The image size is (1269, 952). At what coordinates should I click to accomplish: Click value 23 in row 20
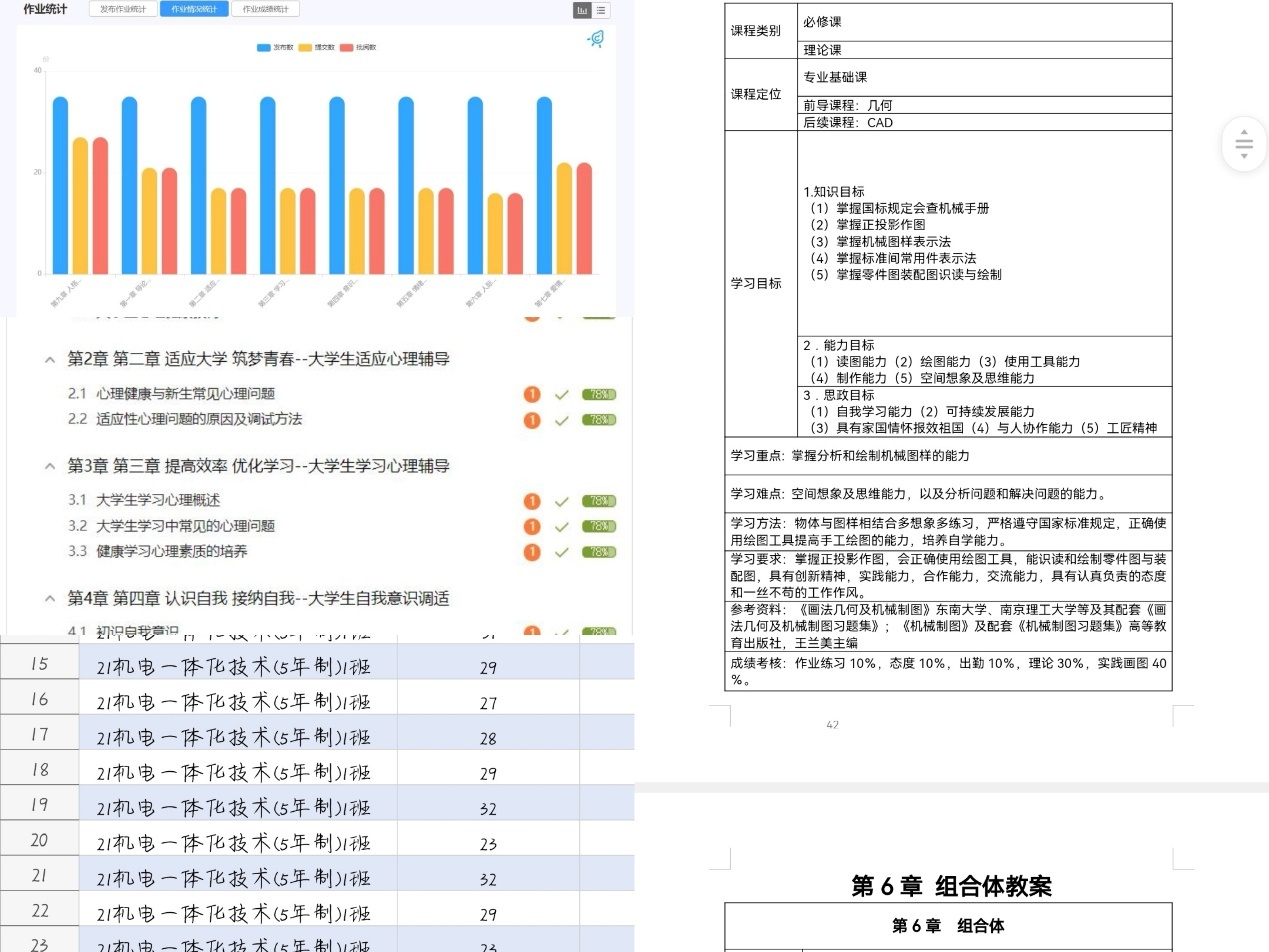pyautogui.click(x=488, y=844)
